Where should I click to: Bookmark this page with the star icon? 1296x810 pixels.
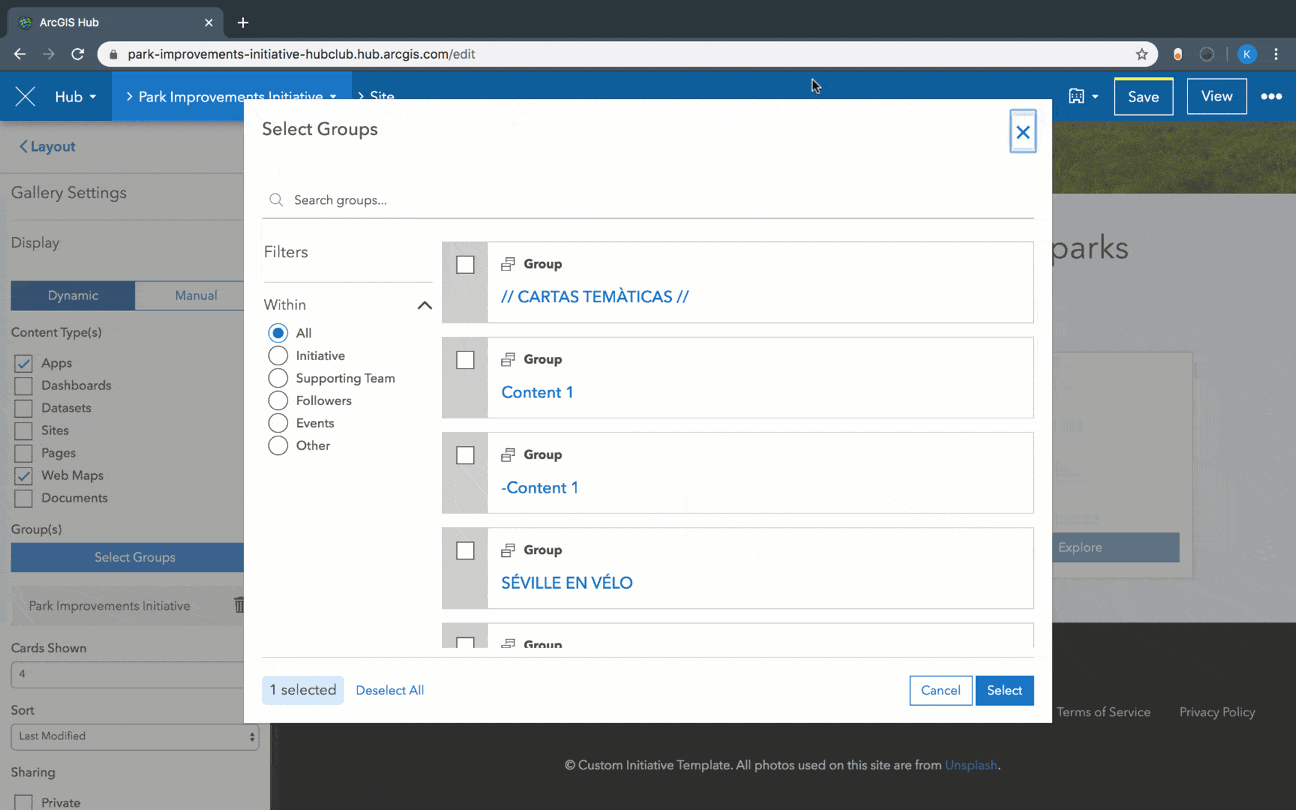1141,54
